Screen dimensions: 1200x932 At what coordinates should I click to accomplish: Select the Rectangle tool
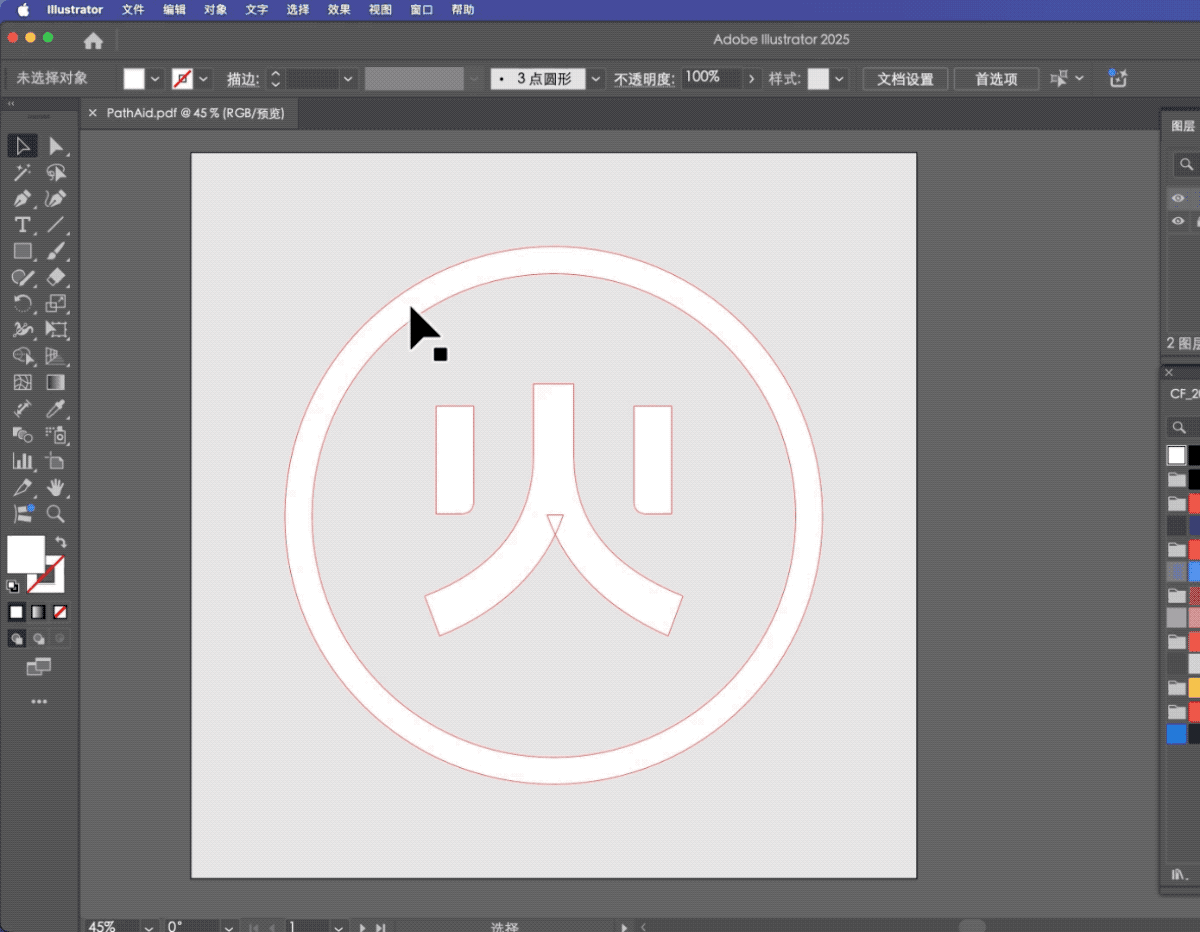(22, 251)
